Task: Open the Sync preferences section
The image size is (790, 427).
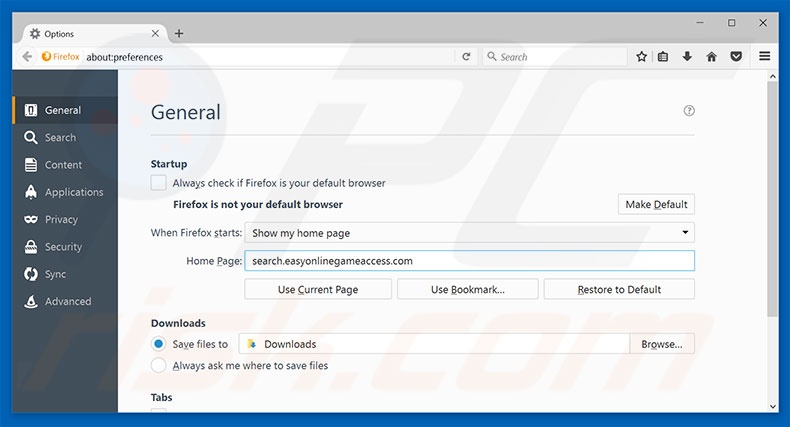Action: pos(65,274)
